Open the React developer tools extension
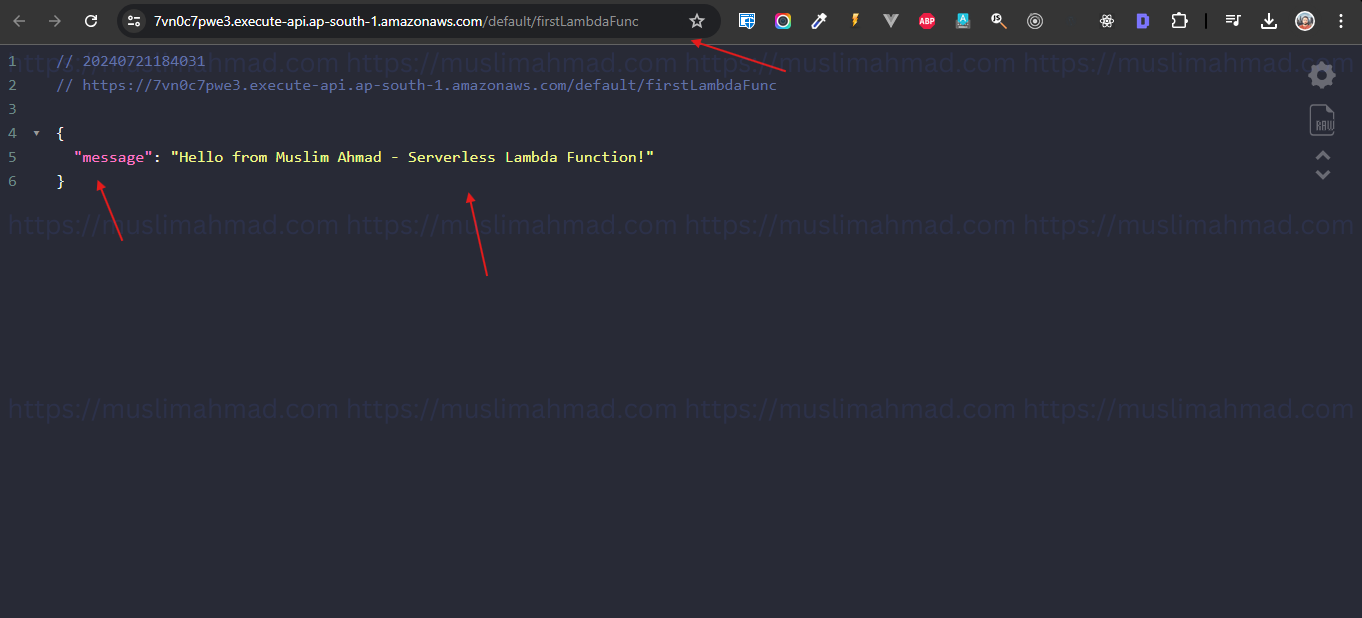Viewport: 1362px width, 618px height. (1106, 20)
